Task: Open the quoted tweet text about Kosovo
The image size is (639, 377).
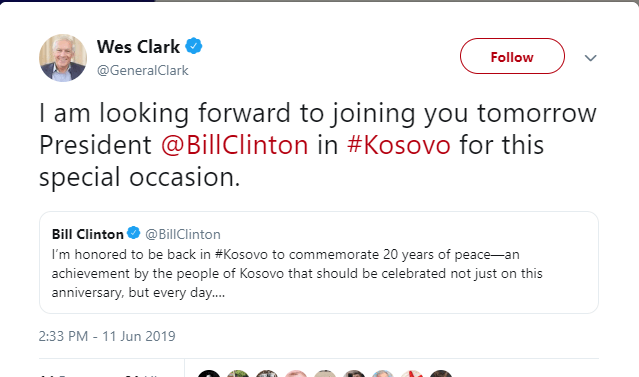Action: pos(297,273)
